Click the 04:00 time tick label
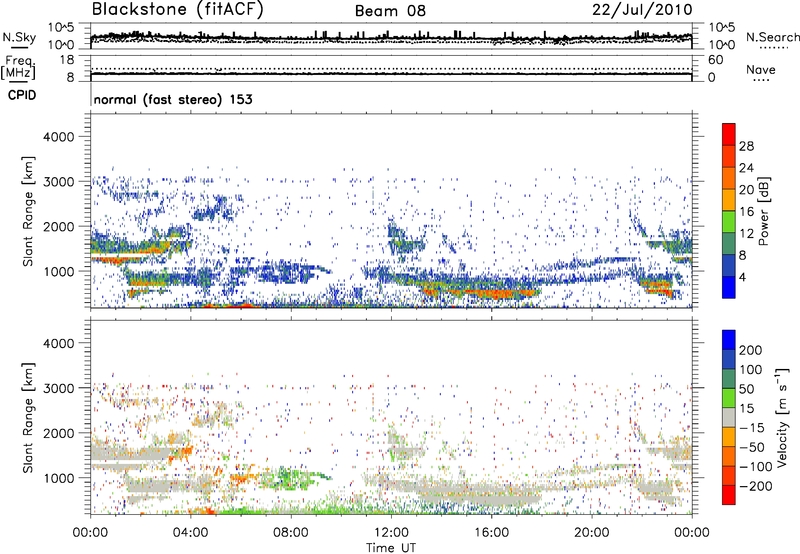This screenshot has height=554, width=800. coord(190,533)
